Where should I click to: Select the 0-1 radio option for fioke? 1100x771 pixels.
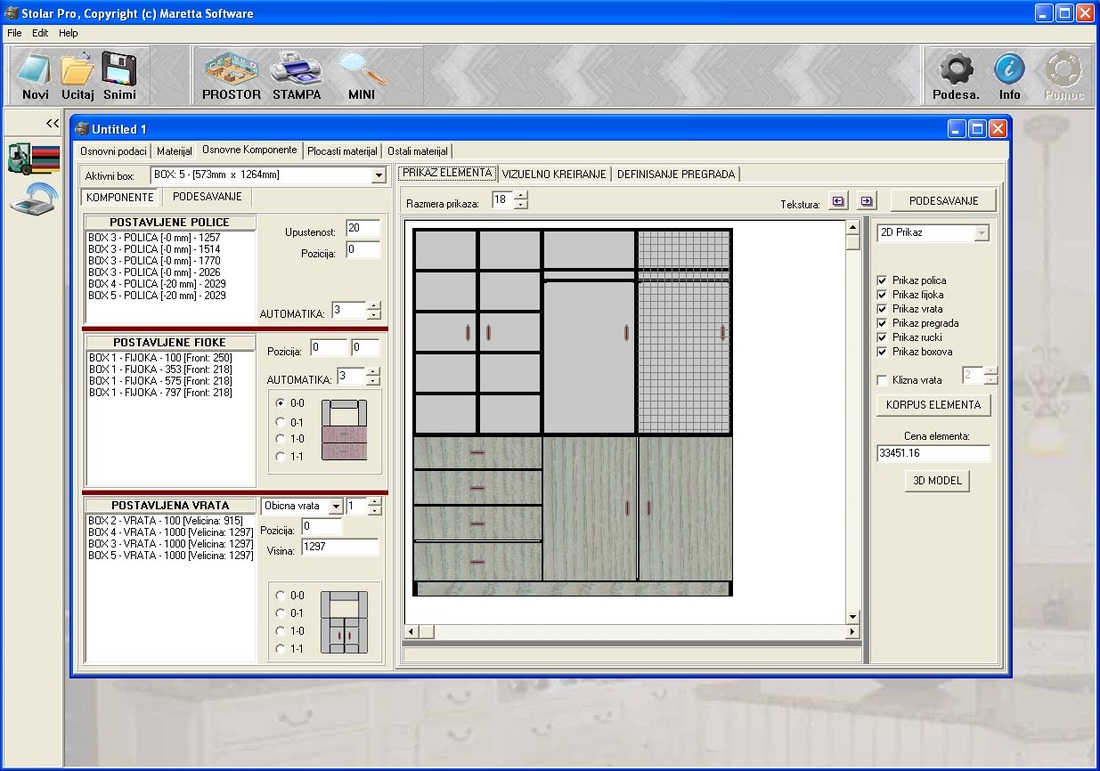point(281,422)
